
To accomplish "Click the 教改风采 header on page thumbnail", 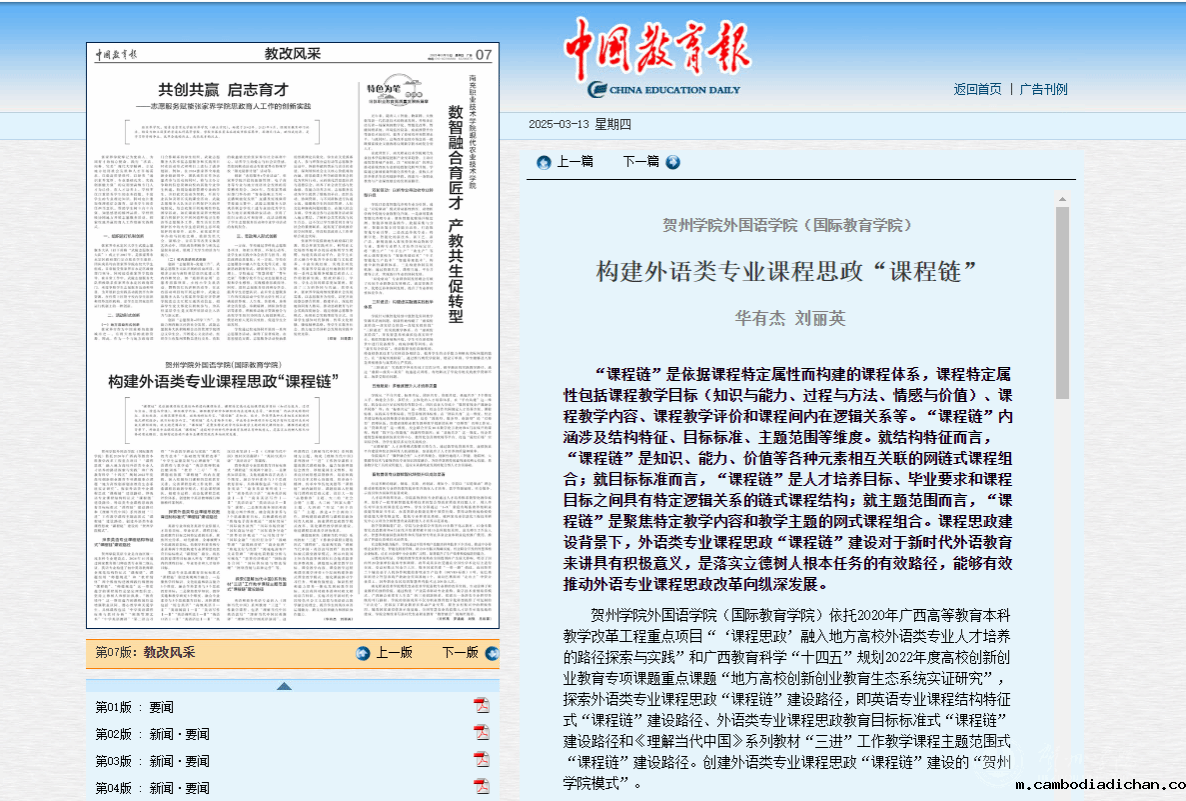I will [x=293, y=54].
